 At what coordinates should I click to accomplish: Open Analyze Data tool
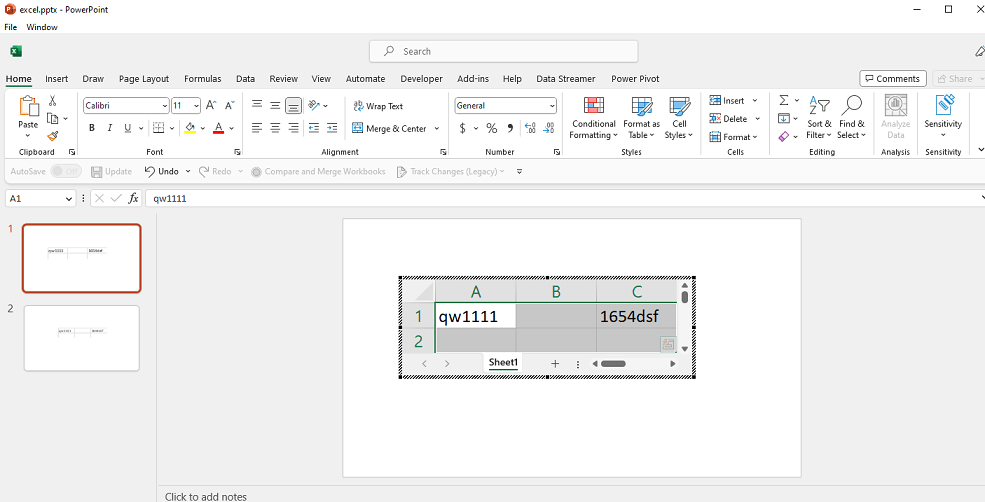[895, 117]
